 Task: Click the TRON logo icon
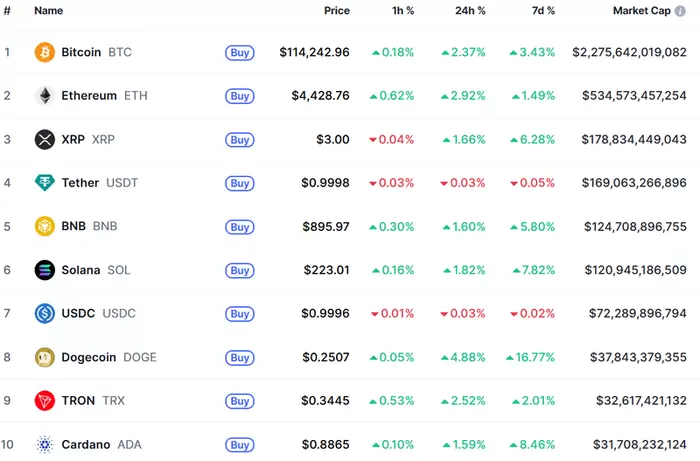(x=44, y=401)
